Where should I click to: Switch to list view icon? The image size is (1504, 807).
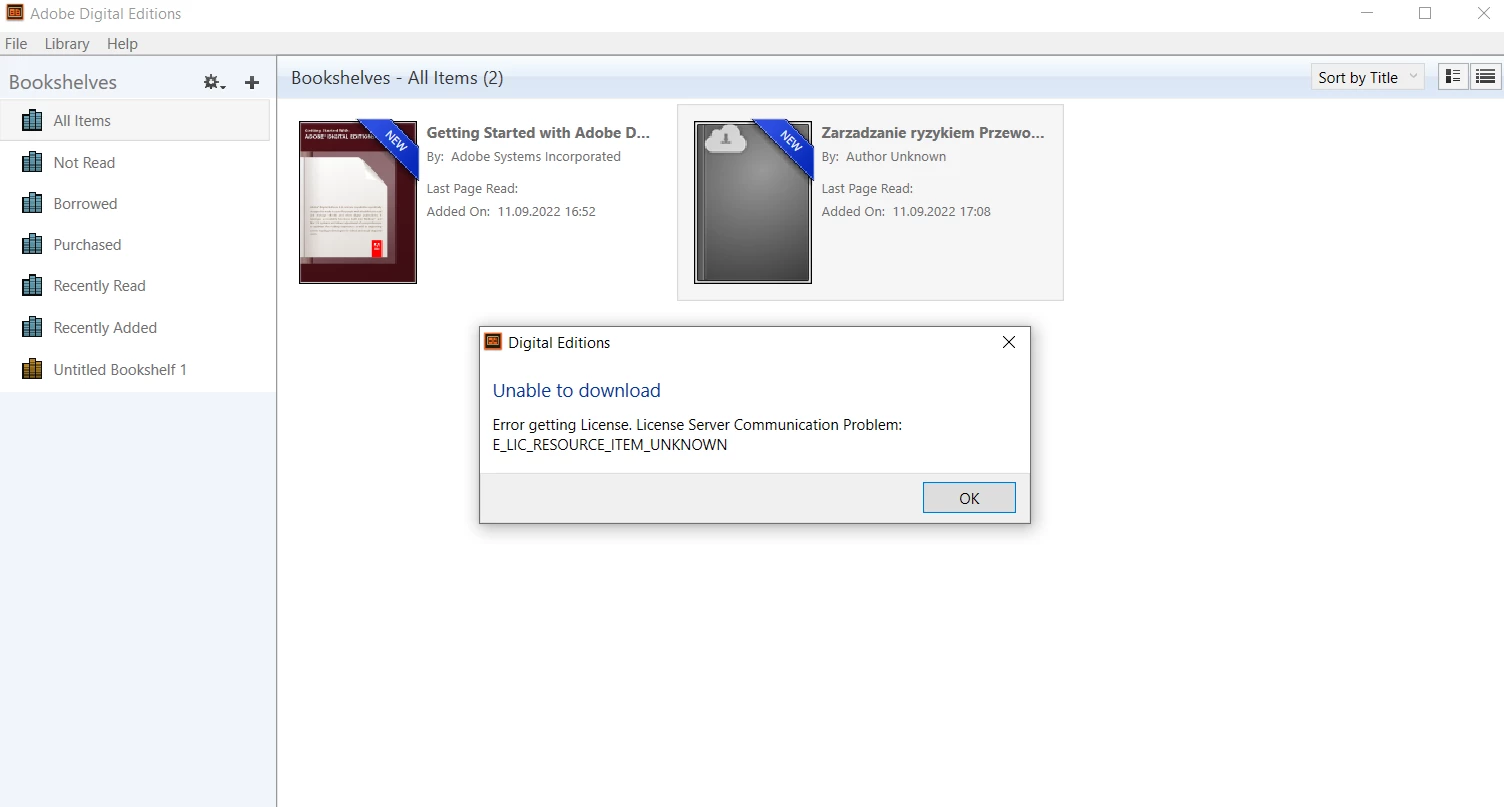click(1485, 77)
